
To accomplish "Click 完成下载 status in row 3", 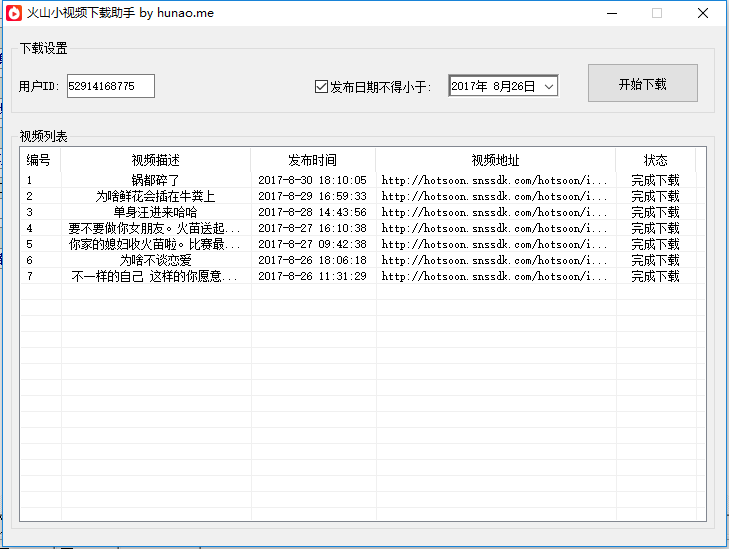I will pyautogui.click(x=655, y=212).
